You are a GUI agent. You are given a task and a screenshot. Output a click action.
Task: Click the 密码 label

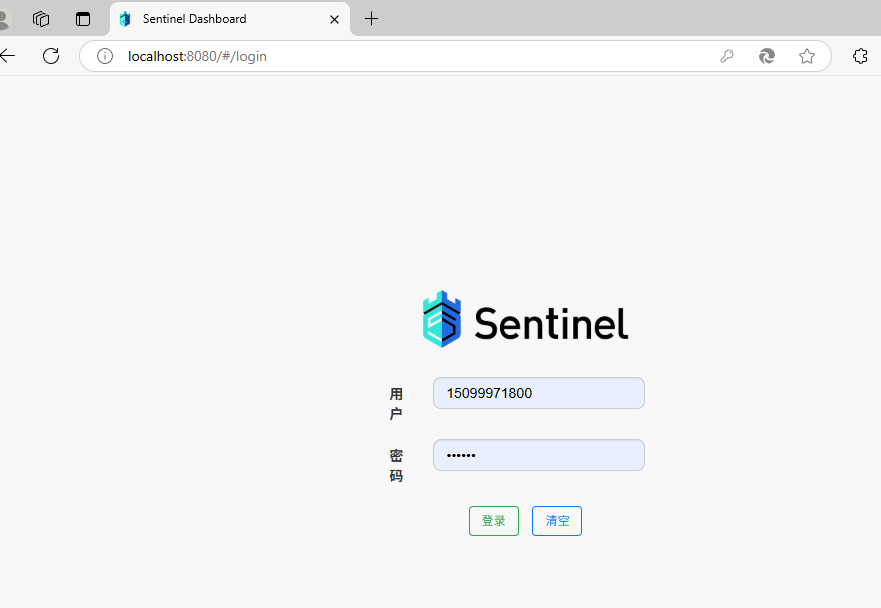(x=396, y=465)
